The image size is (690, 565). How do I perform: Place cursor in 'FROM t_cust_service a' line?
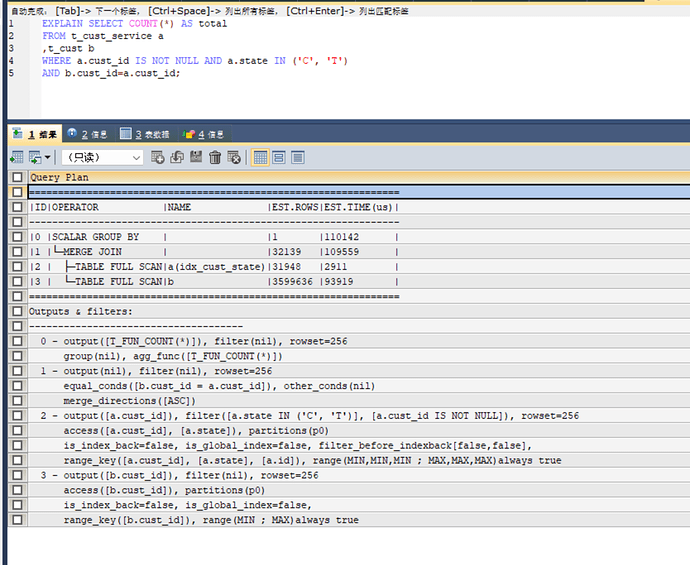[103, 36]
